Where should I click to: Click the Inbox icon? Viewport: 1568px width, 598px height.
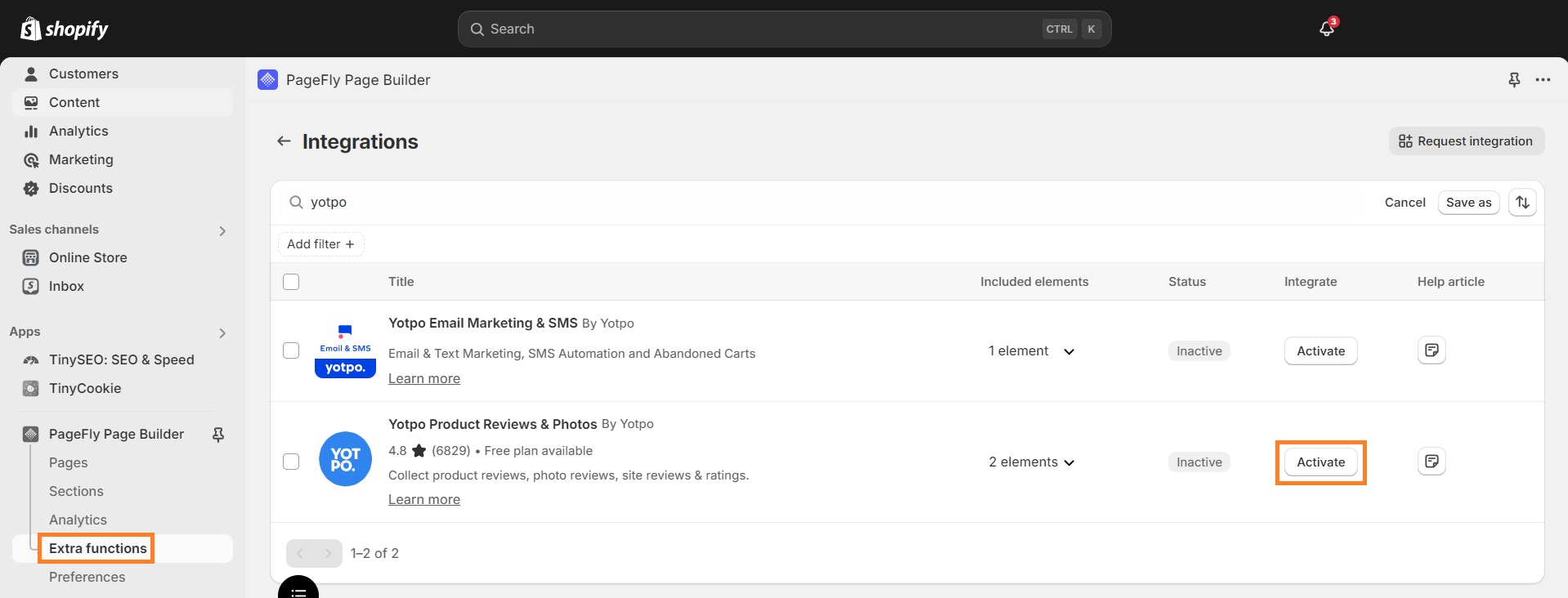31,286
